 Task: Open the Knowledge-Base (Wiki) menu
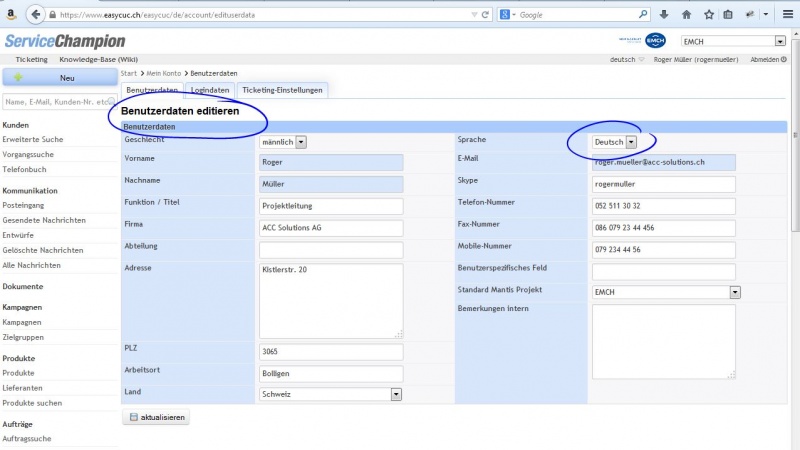(98, 59)
